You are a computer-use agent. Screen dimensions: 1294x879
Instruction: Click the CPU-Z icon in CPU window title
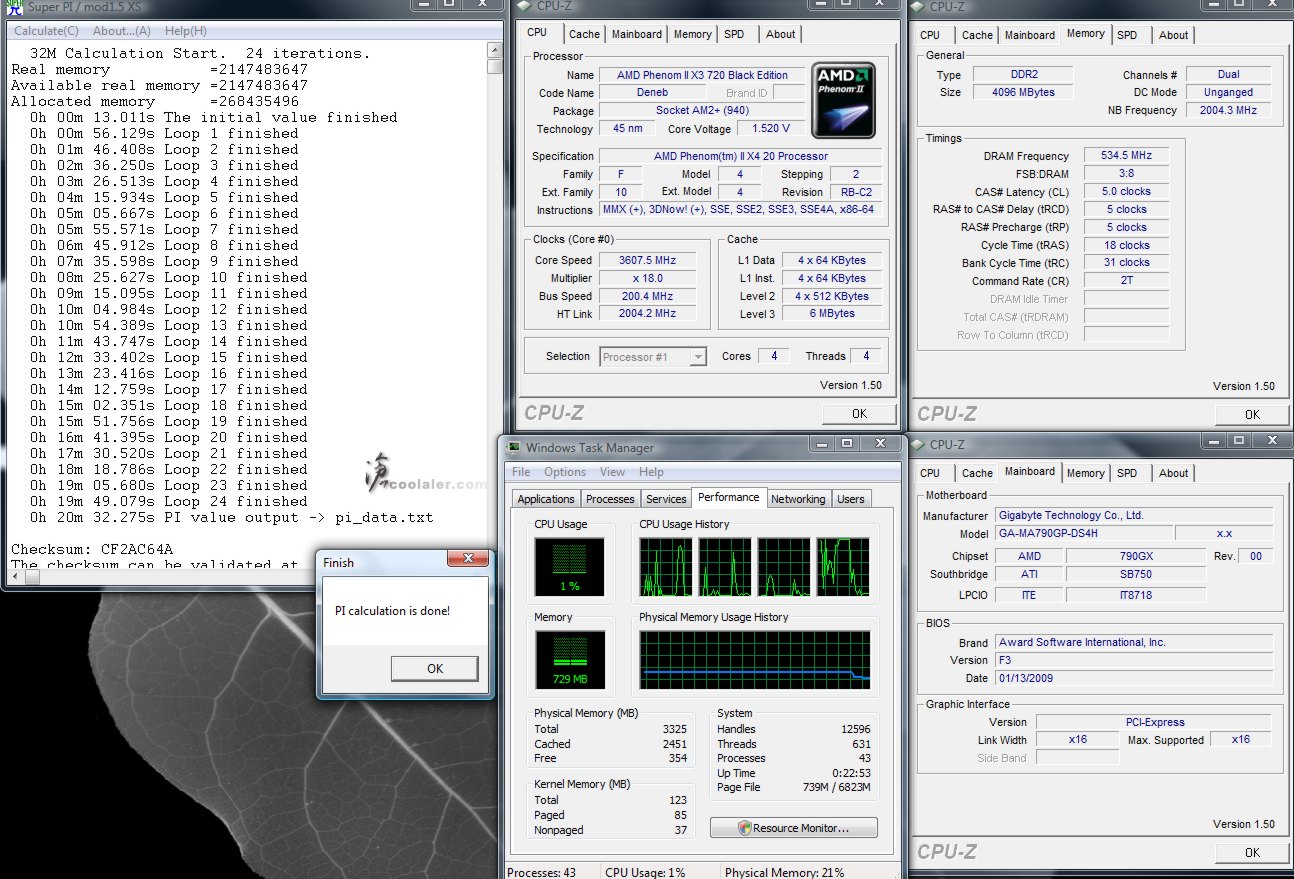tap(522, 7)
